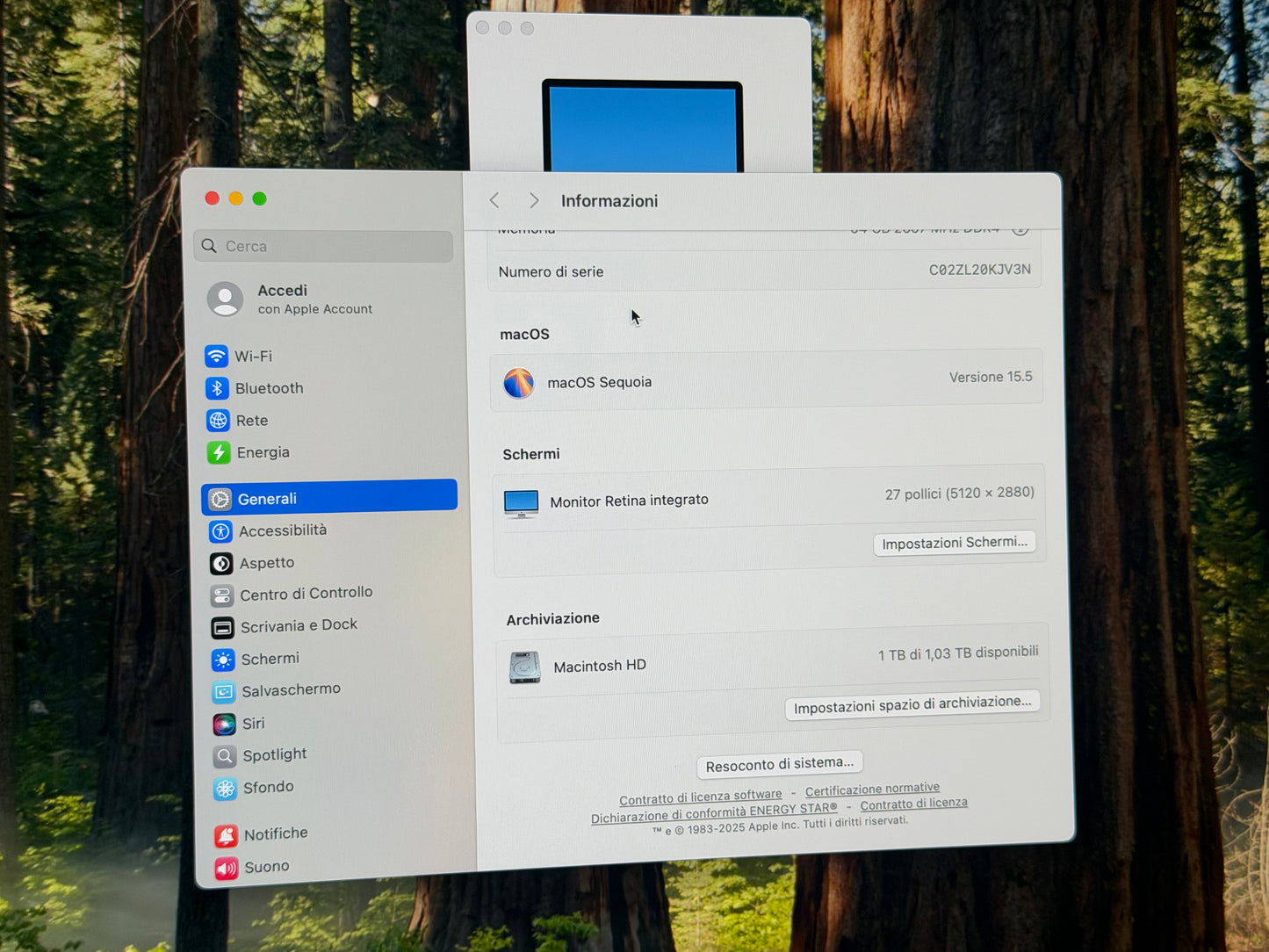Open the Energia lightning icon
Screen dimensions: 1269x952
click(x=219, y=453)
